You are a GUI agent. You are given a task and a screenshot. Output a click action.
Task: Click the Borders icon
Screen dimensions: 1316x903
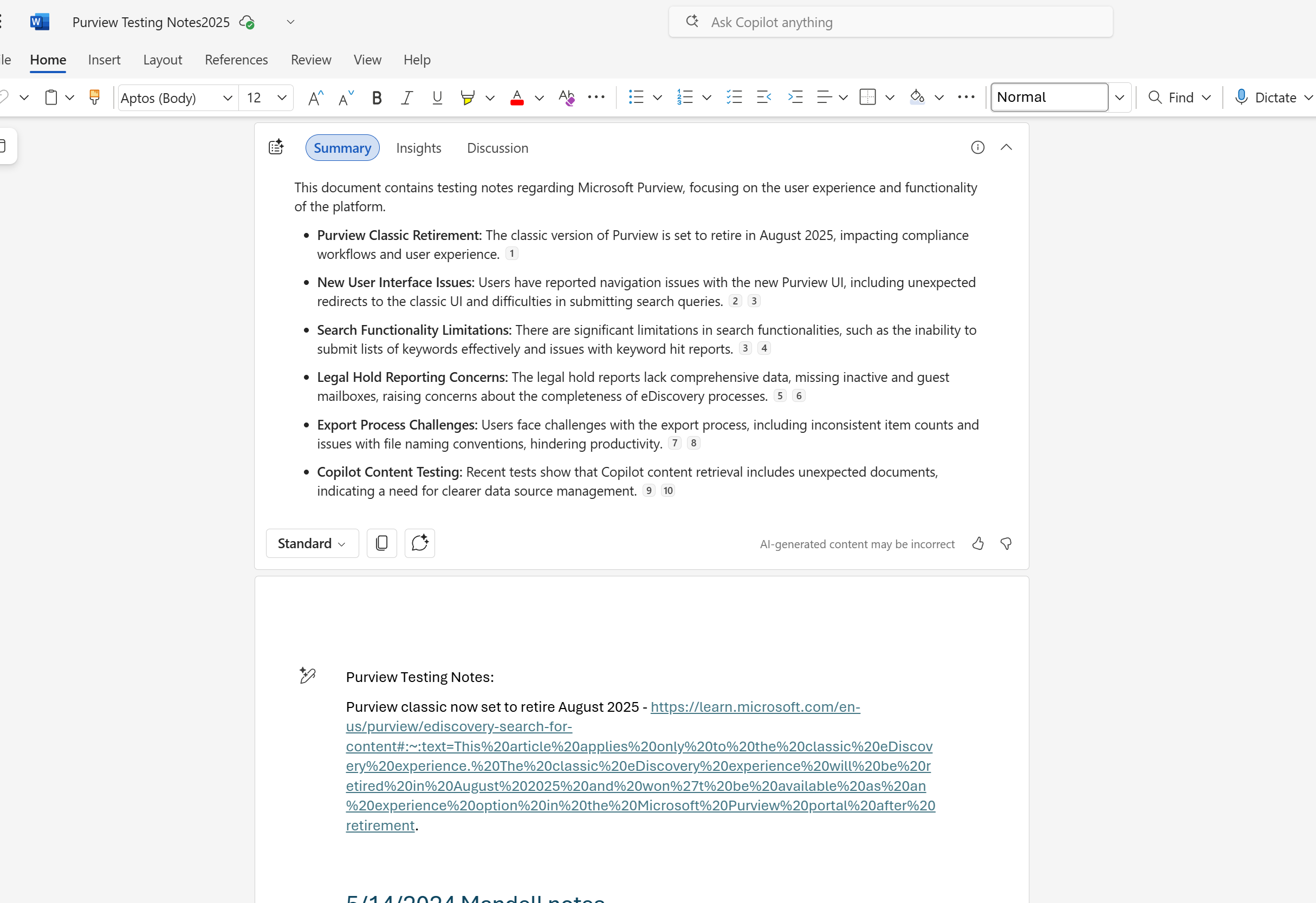(867, 98)
